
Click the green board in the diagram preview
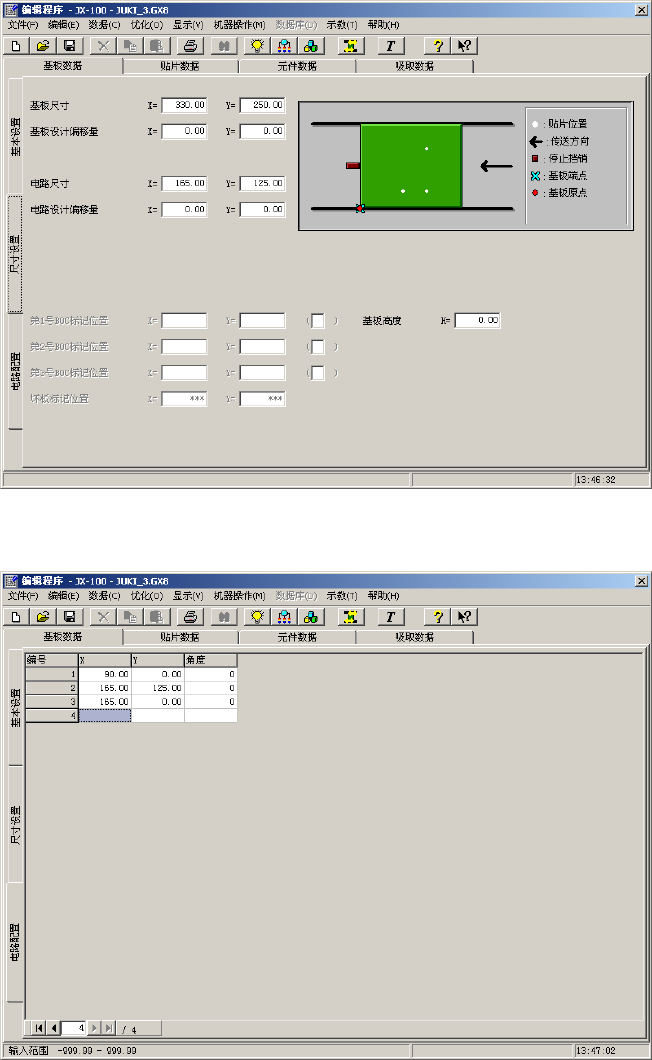(x=411, y=166)
